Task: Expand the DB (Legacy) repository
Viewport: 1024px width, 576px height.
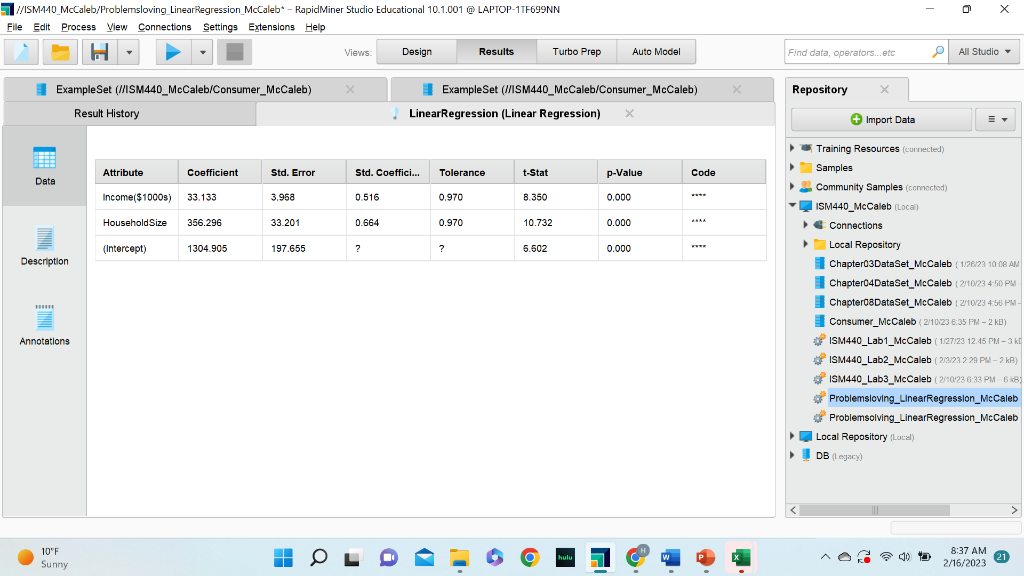Action: coord(792,455)
